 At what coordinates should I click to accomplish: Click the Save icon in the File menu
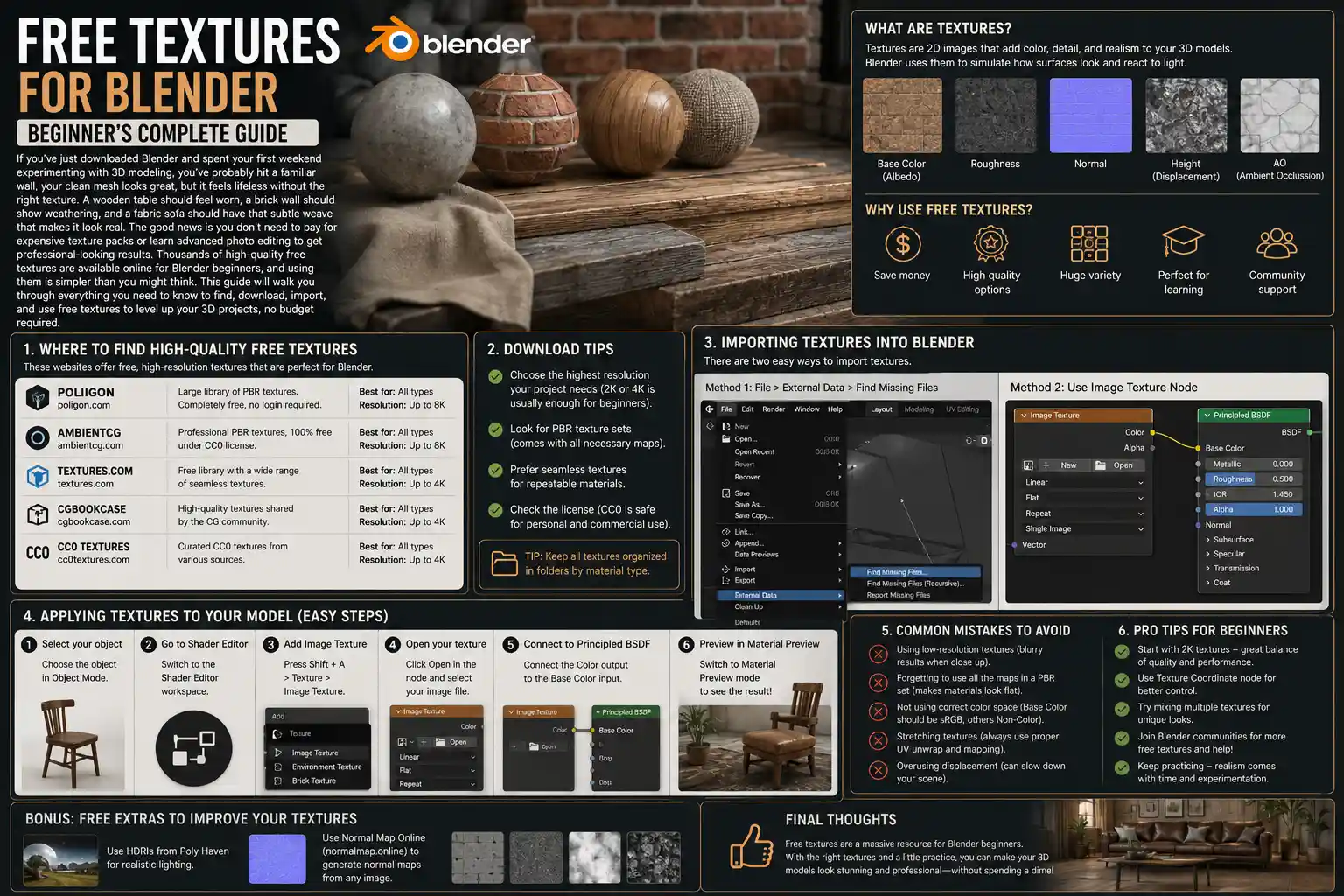(x=725, y=493)
